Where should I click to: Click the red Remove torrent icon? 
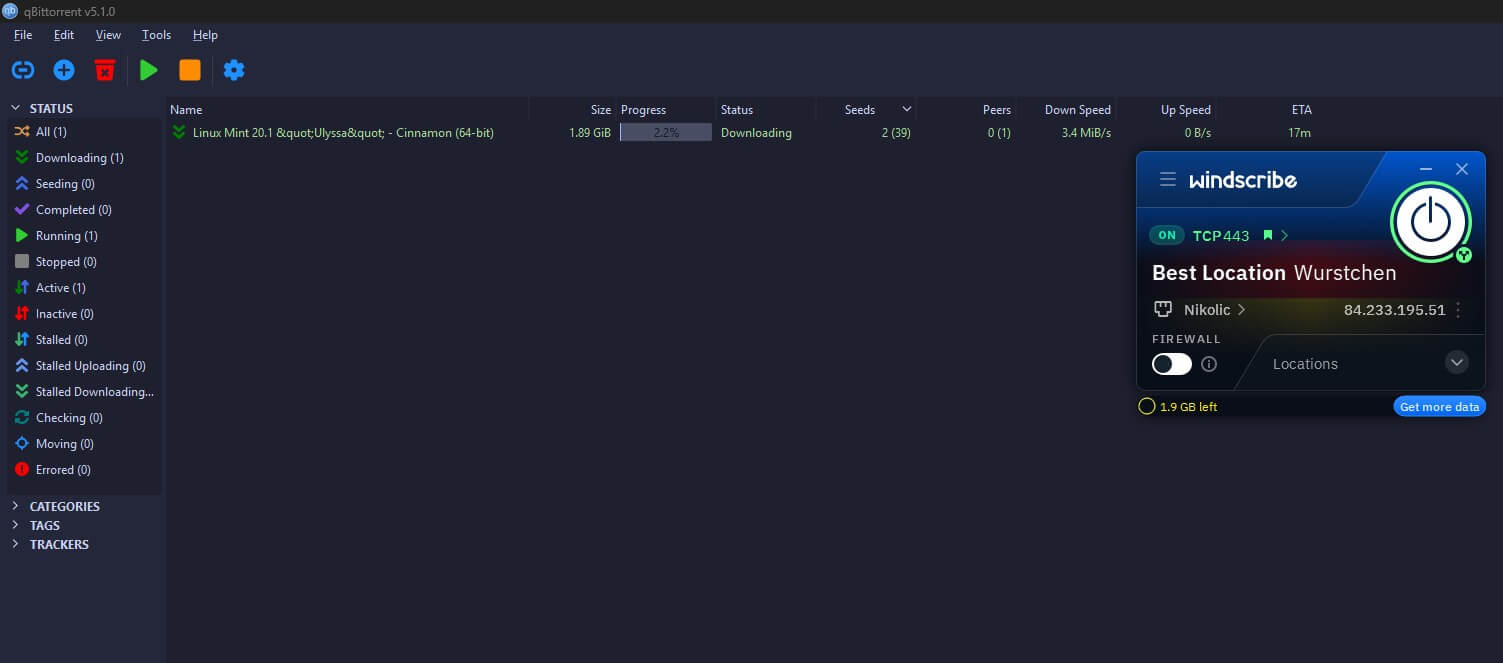105,70
